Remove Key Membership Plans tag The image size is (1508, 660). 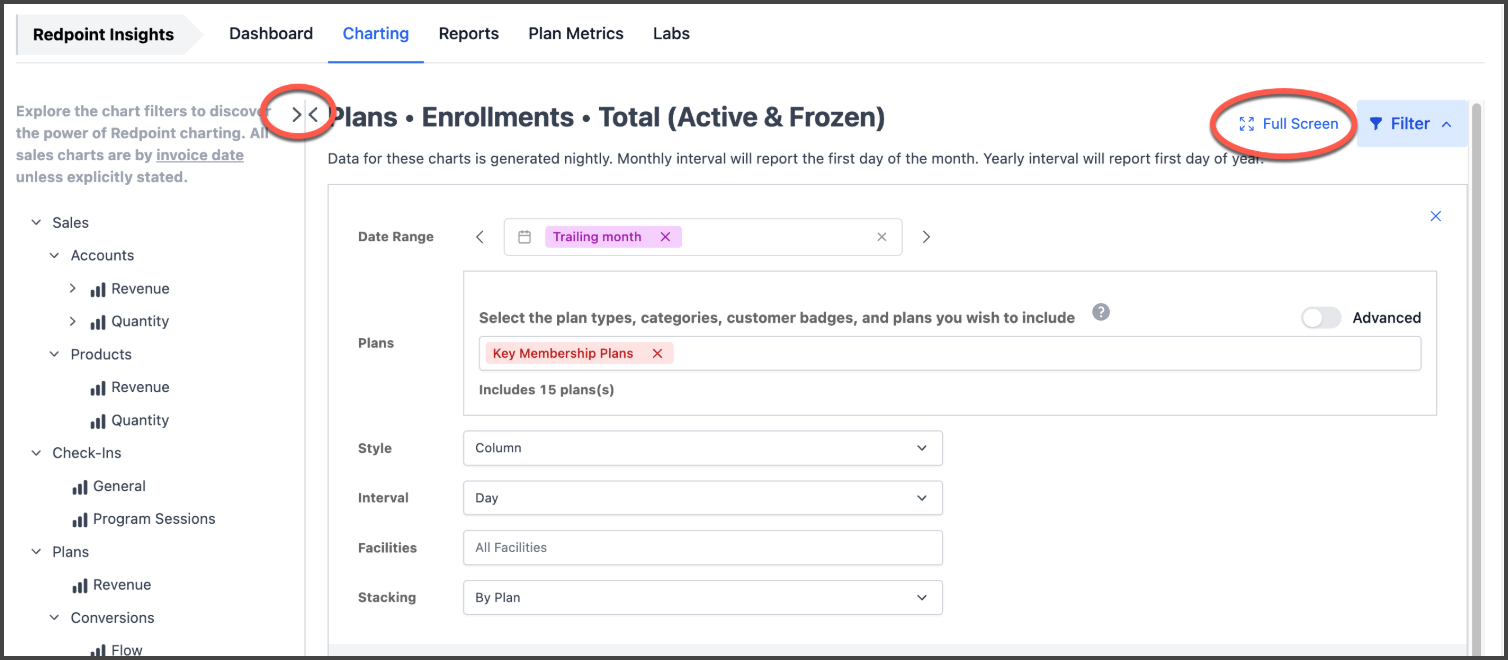[x=657, y=353]
